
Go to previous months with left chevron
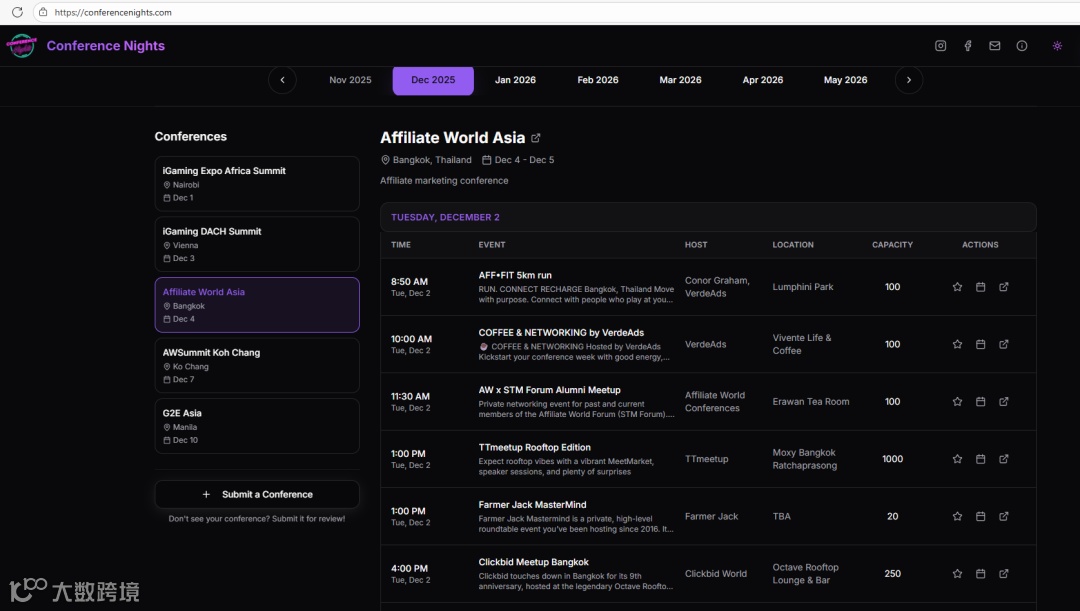point(282,80)
